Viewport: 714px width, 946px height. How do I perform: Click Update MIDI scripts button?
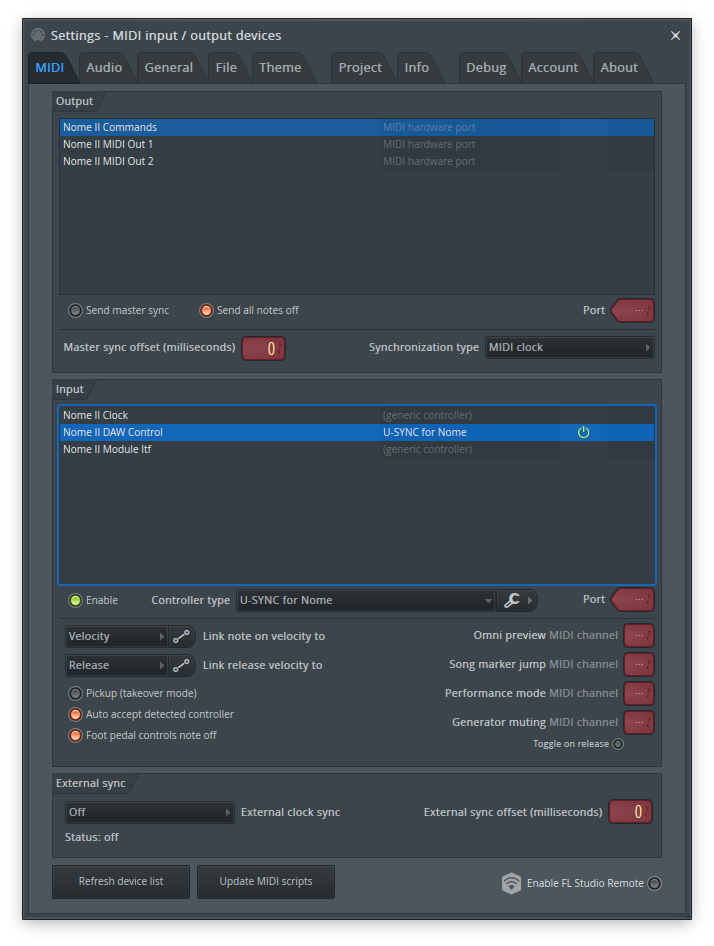266,882
